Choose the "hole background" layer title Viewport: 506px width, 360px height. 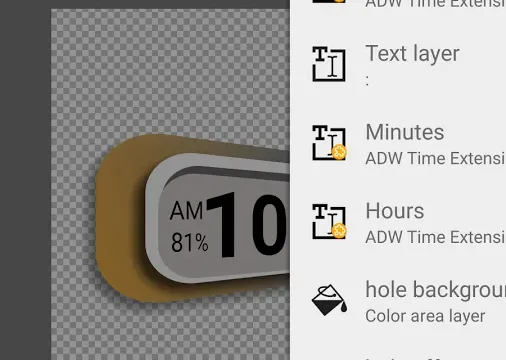pyautogui.click(x=436, y=290)
